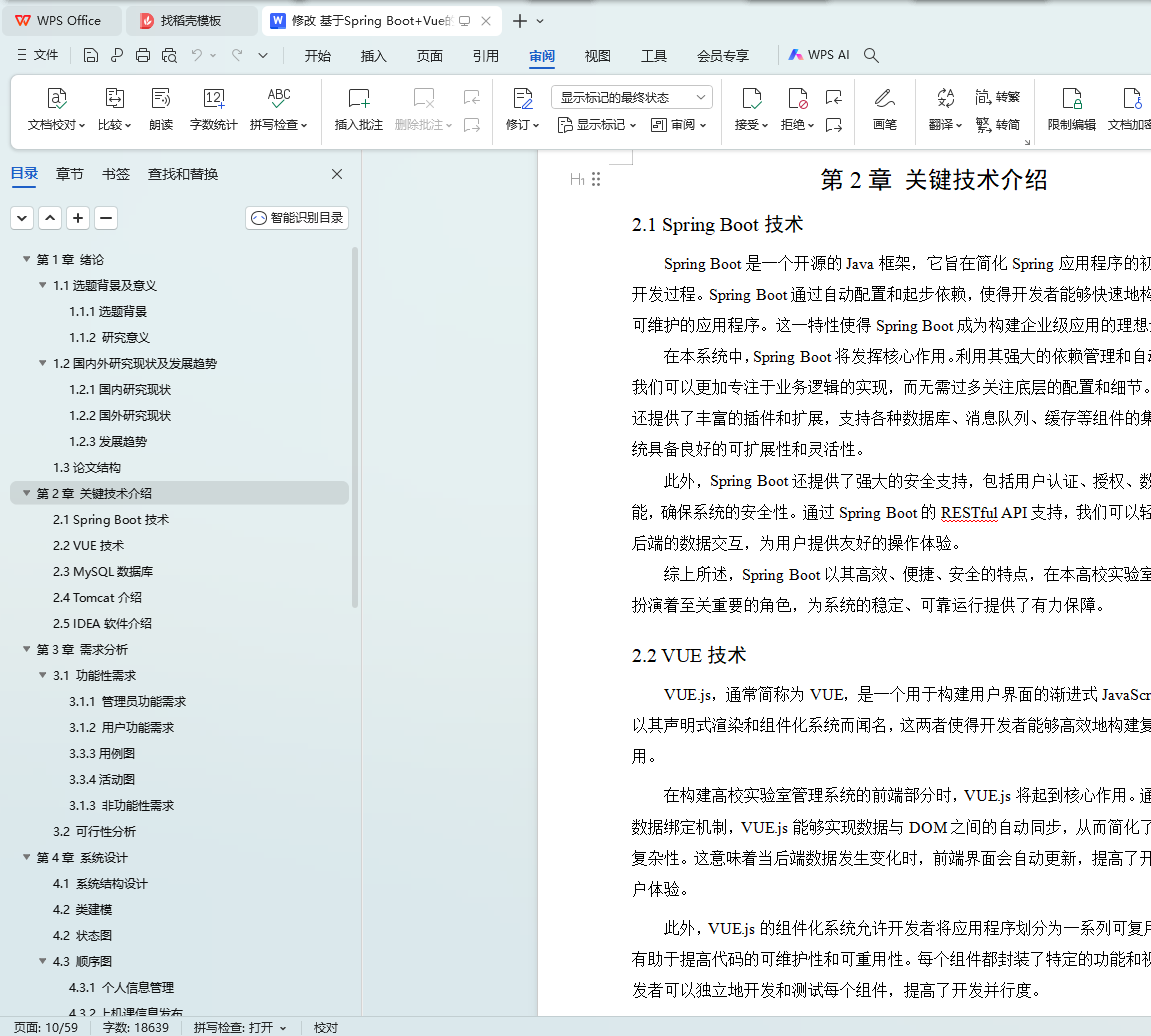Jump to 3.2 可行性分析 in outline

[94, 831]
